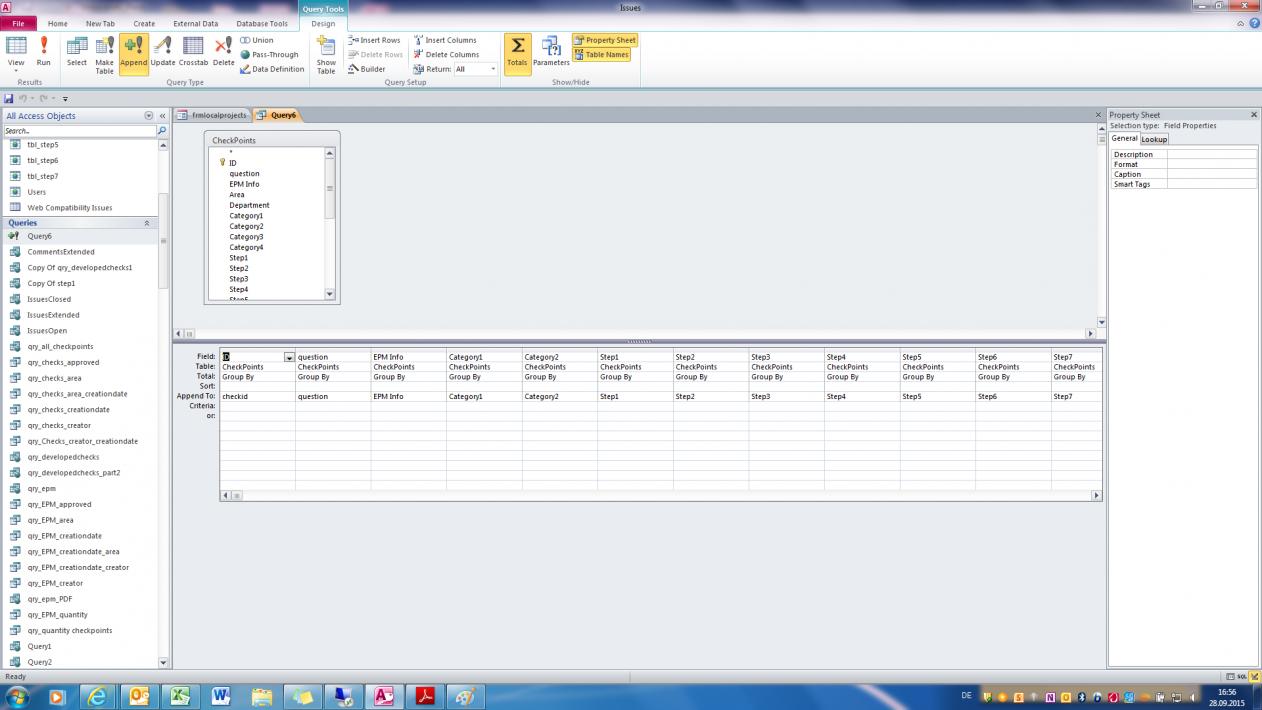Viewport: 1262px width, 710px height.
Task: Save with the quick access floppy icon
Action: pos(9,98)
